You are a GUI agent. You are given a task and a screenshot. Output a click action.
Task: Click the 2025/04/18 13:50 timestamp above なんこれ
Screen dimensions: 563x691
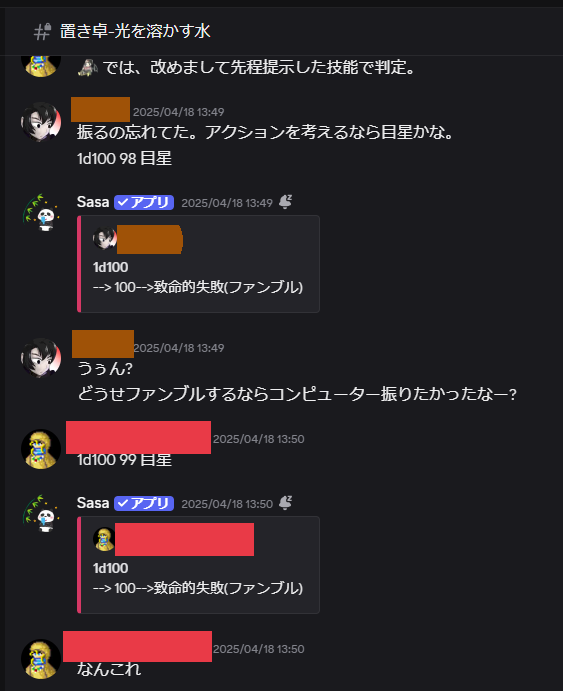[259, 649]
